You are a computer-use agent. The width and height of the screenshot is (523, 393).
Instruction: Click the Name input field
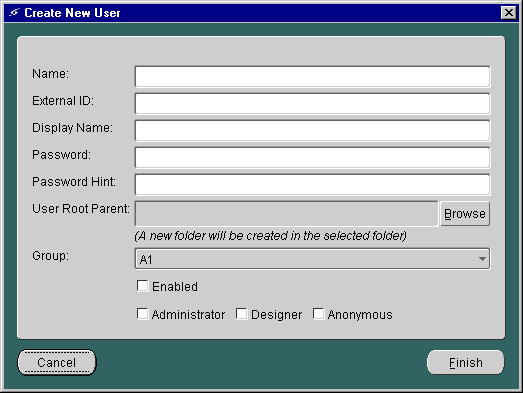tap(312, 76)
